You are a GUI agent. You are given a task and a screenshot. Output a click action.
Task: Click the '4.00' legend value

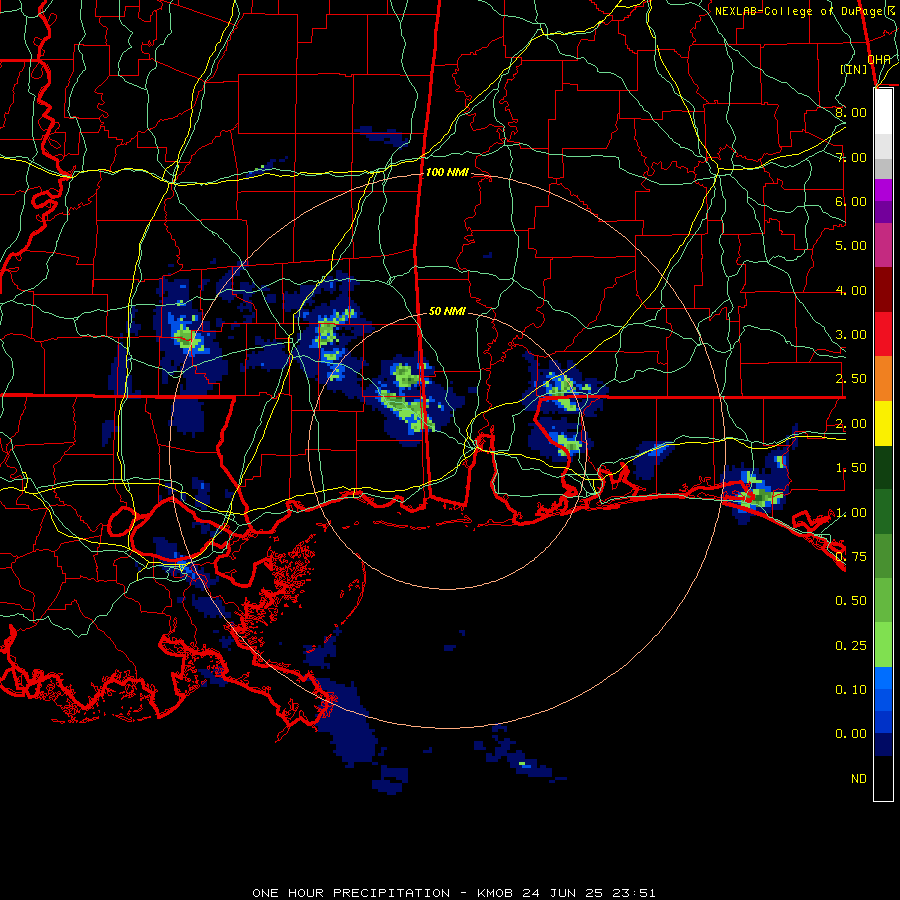(x=851, y=290)
